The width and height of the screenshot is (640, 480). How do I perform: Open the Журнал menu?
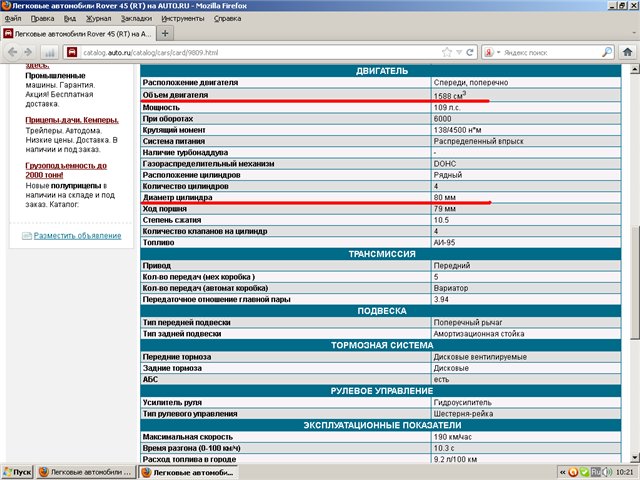click(x=98, y=18)
